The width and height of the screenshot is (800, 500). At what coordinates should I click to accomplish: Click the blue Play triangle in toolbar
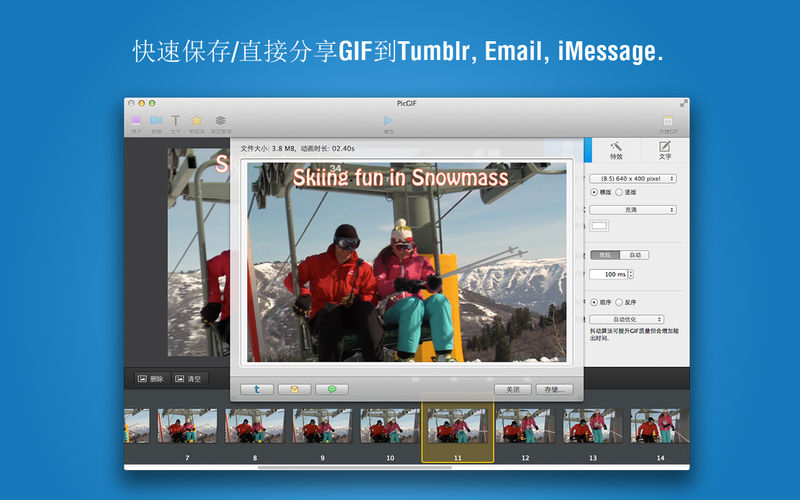[x=388, y=120]
